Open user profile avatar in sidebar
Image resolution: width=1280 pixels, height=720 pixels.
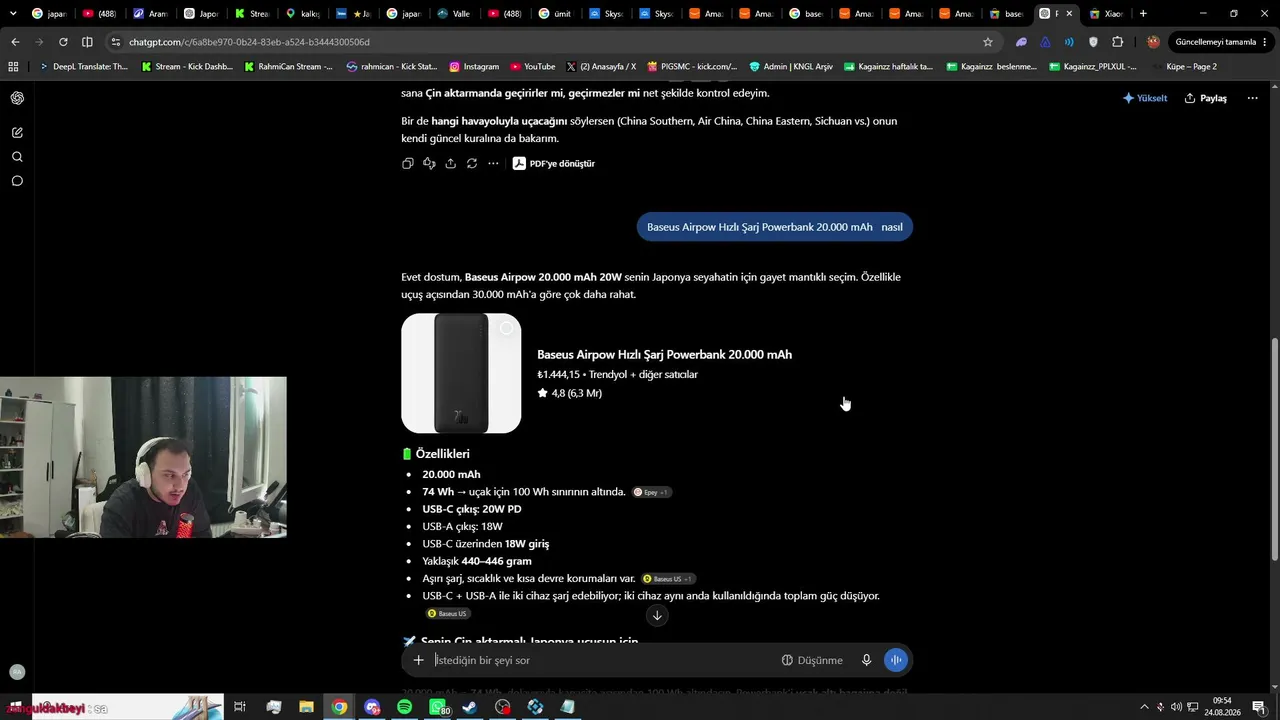click(17, 672)
